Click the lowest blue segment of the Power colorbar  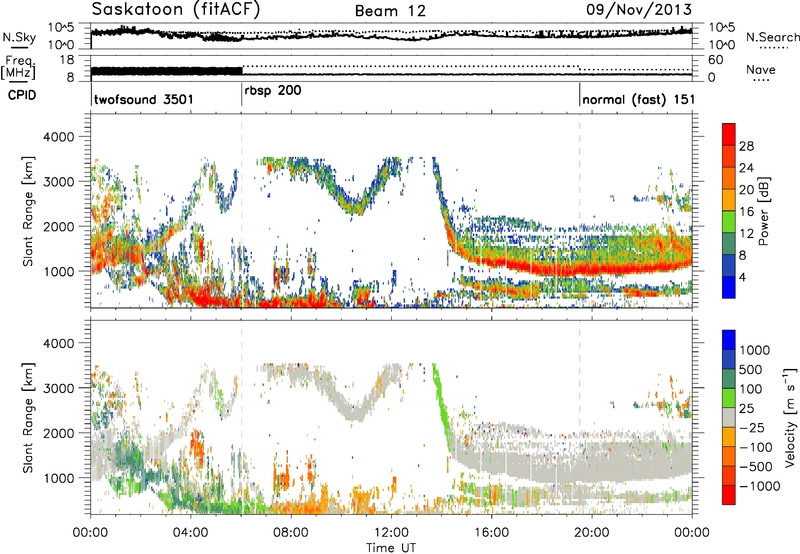coord(729,287)
